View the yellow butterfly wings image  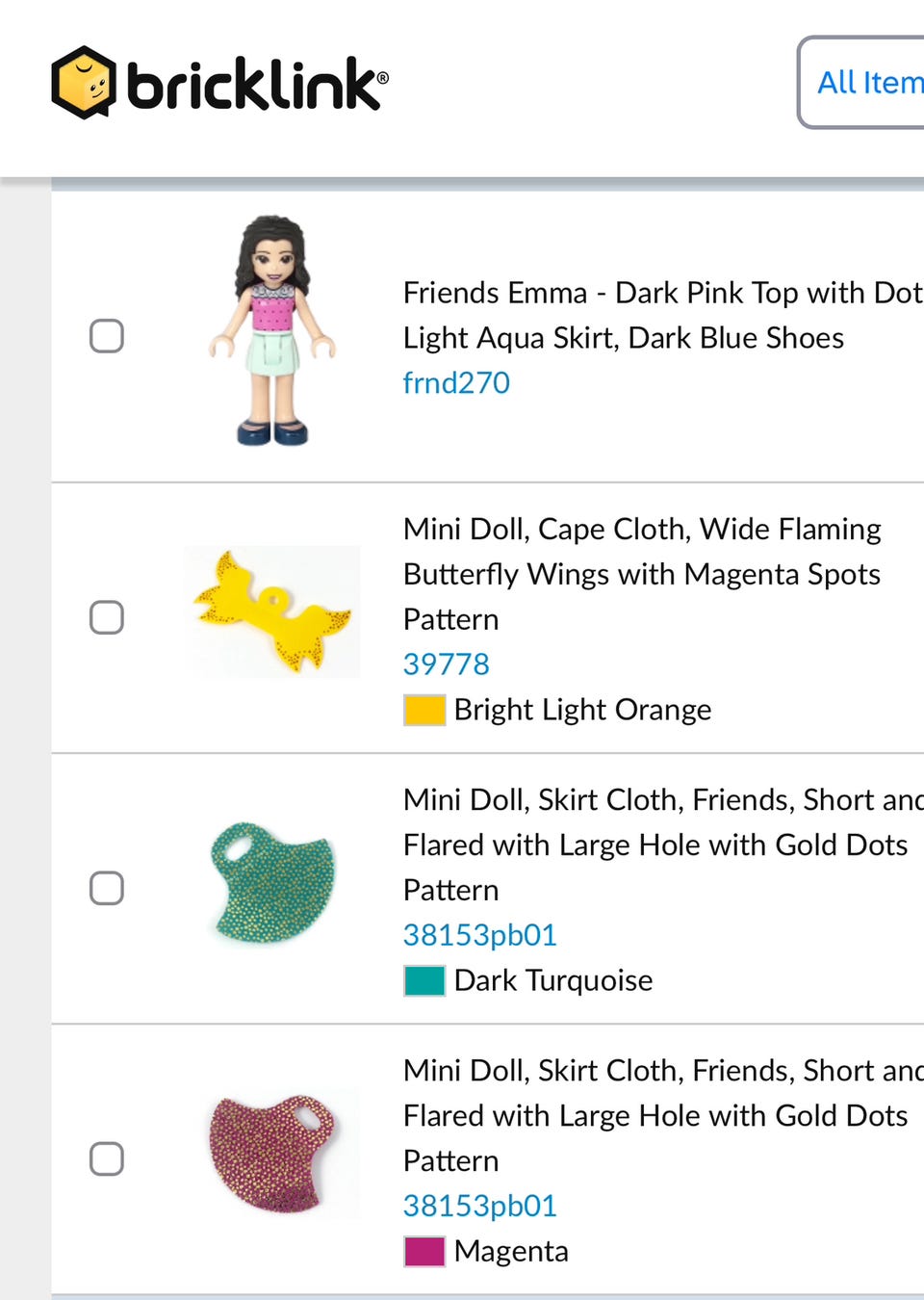[272, 612]
